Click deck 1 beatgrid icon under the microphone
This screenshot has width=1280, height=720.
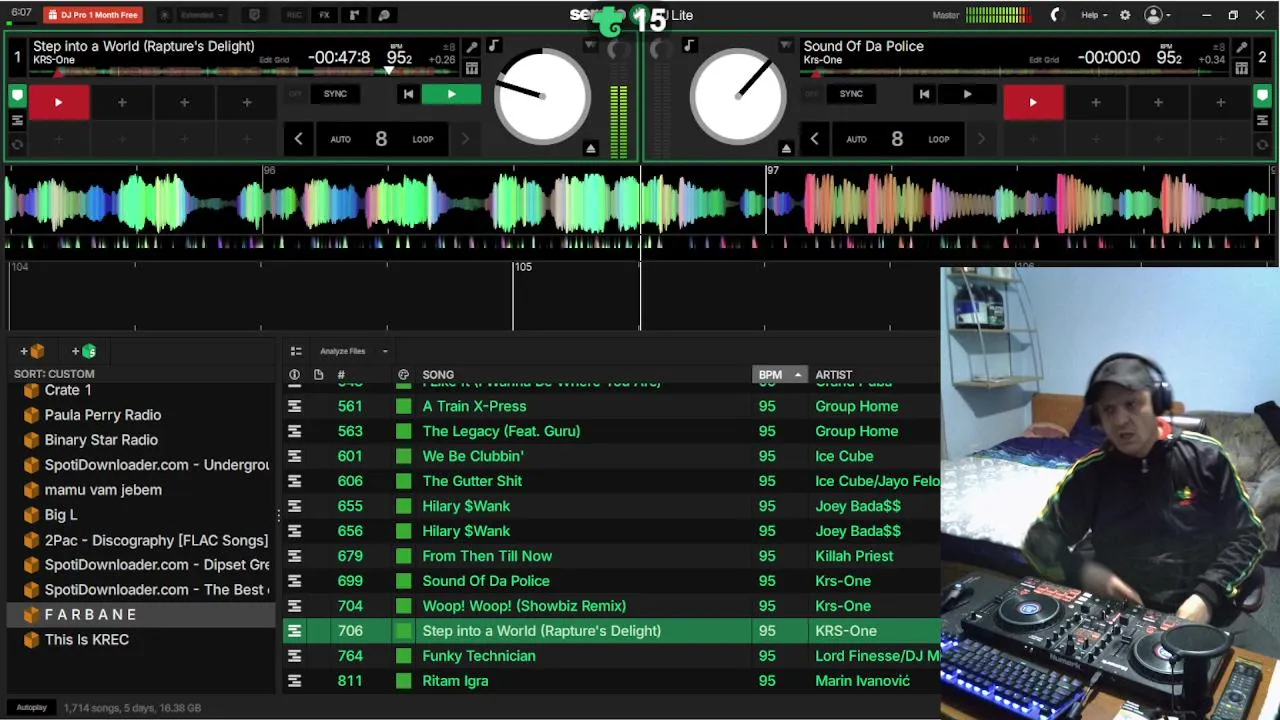point(472,68)
